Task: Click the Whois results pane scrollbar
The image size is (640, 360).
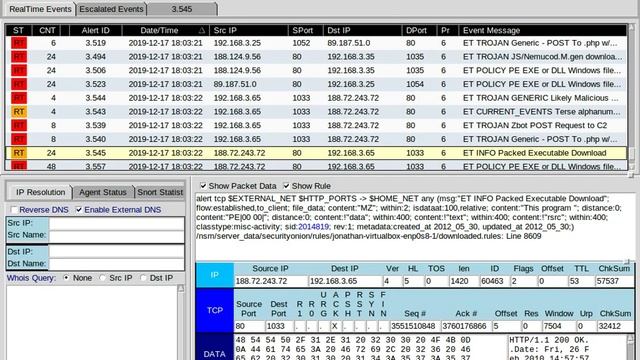Action: (x=180, y=322)
